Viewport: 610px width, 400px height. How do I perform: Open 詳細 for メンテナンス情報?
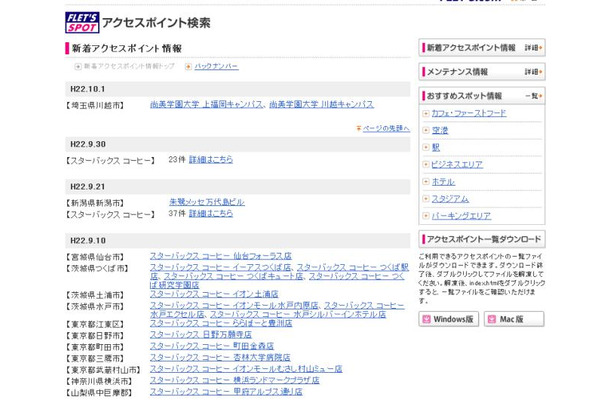pos(533,72)
